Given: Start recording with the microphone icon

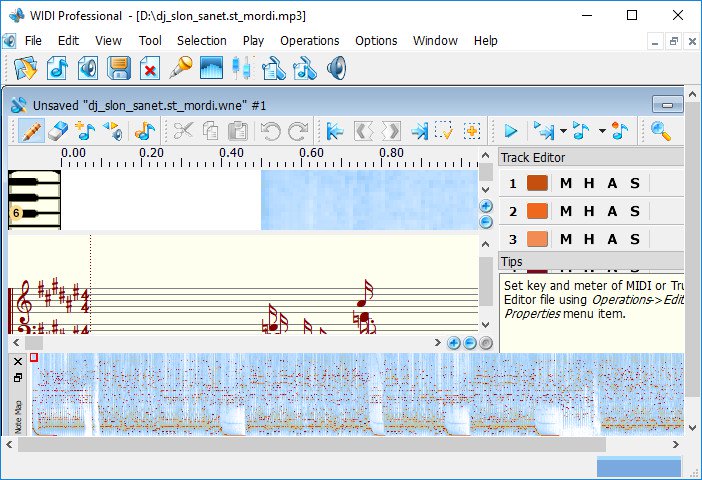Looking at the screenshot, I should tap(180, 69).
